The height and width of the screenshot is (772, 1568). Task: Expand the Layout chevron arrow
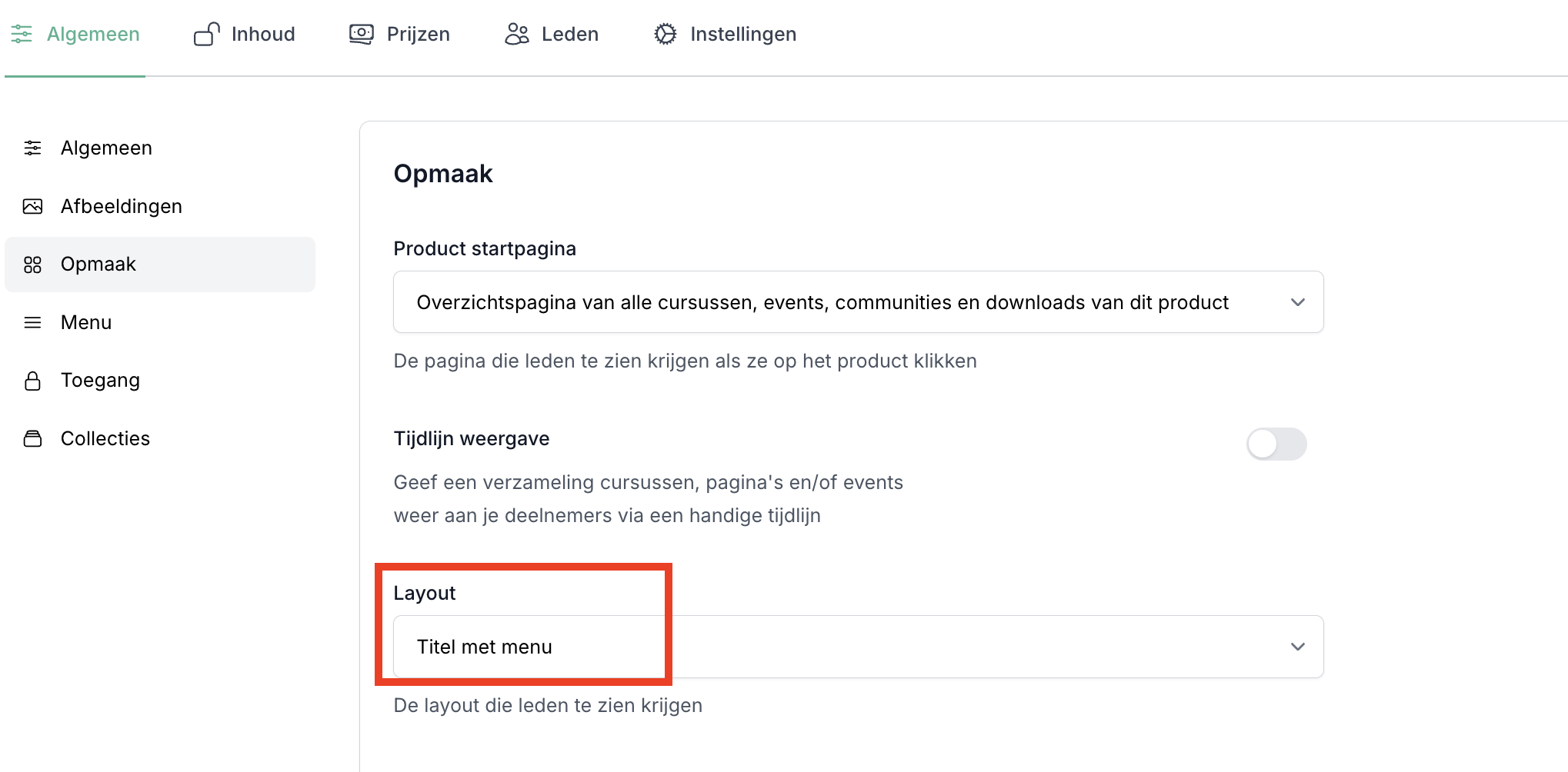(x=1297, y=647)
